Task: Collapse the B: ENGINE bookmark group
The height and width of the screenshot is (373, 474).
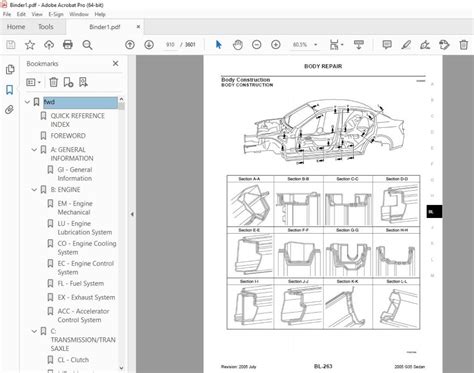Action: tap(34, 190)
